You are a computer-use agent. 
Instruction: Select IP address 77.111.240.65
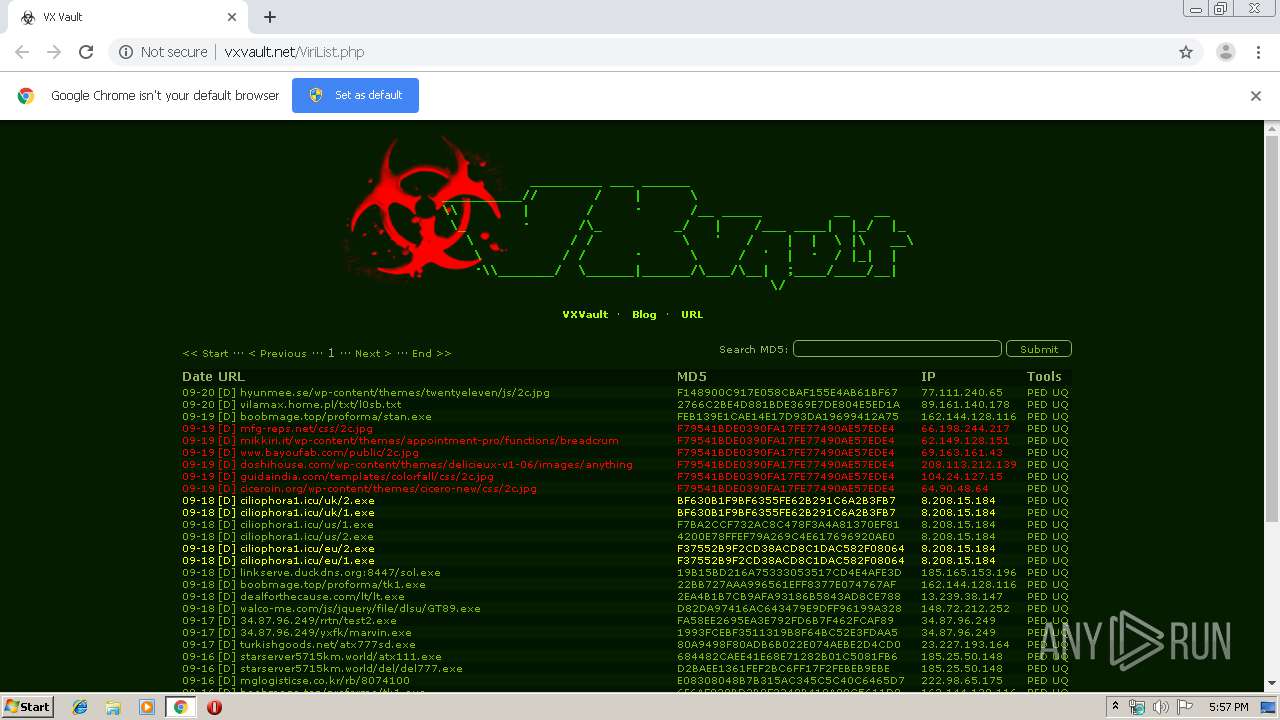pos(962,393)
